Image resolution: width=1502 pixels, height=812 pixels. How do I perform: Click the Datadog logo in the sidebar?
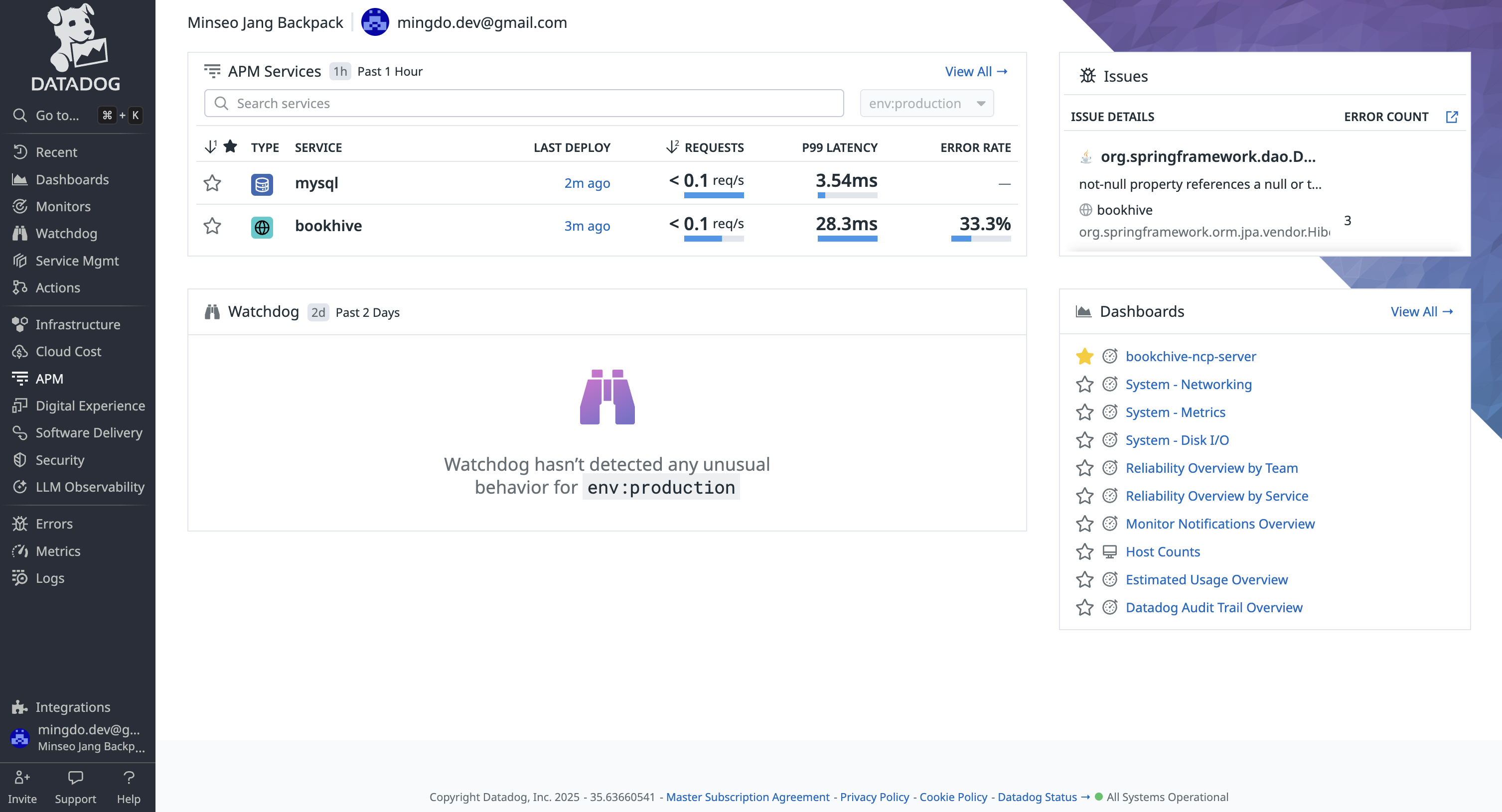(x=76, y=47)
